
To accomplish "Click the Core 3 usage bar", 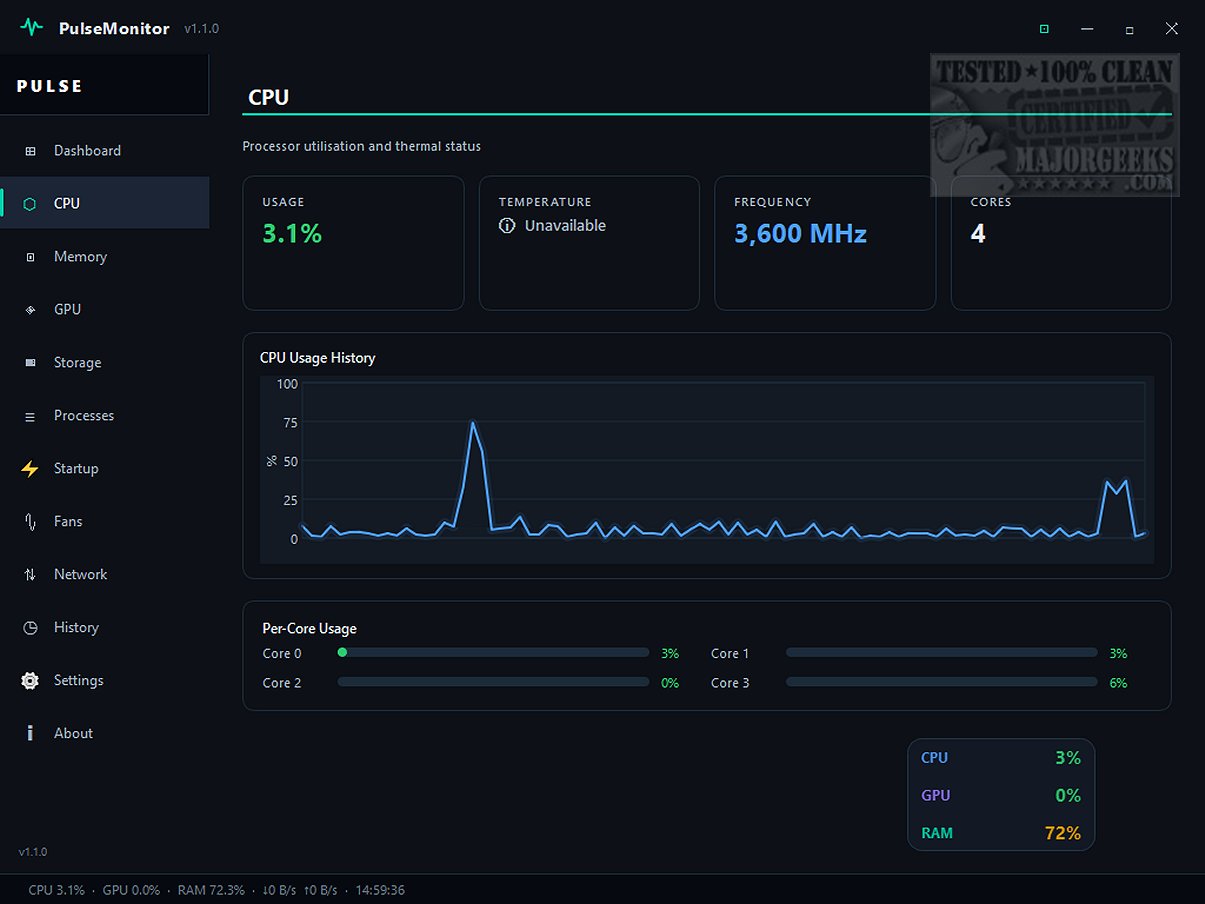I will click(x=942, y=683).
